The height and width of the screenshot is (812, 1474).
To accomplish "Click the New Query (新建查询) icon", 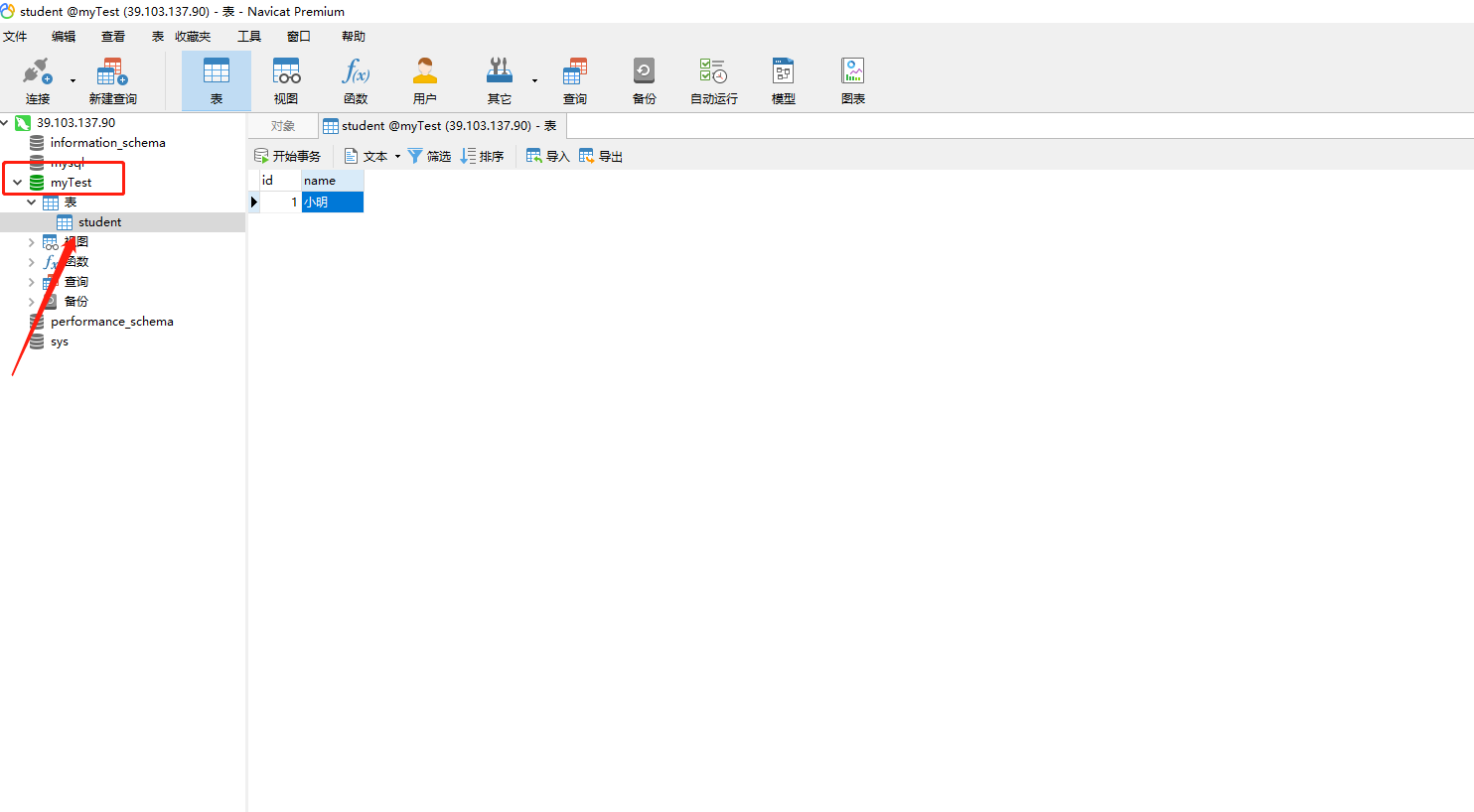I will click(x=112, y=72).
